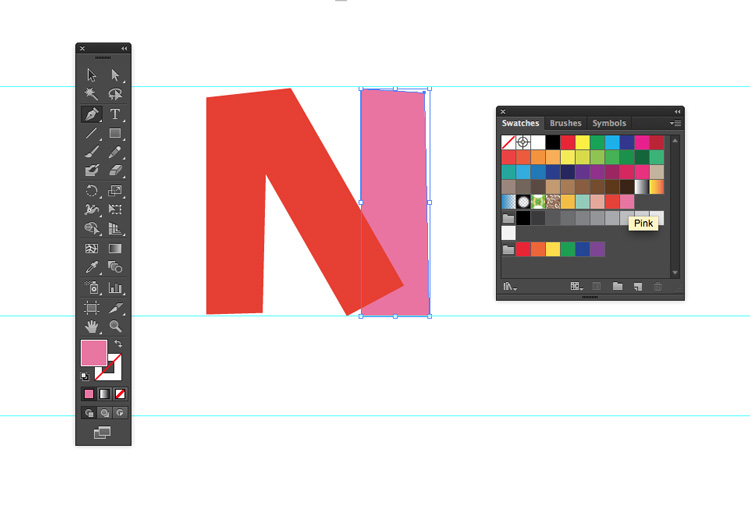Create a New Swatch
Viewport: 750px width, 518px height.
coord(638,287)
